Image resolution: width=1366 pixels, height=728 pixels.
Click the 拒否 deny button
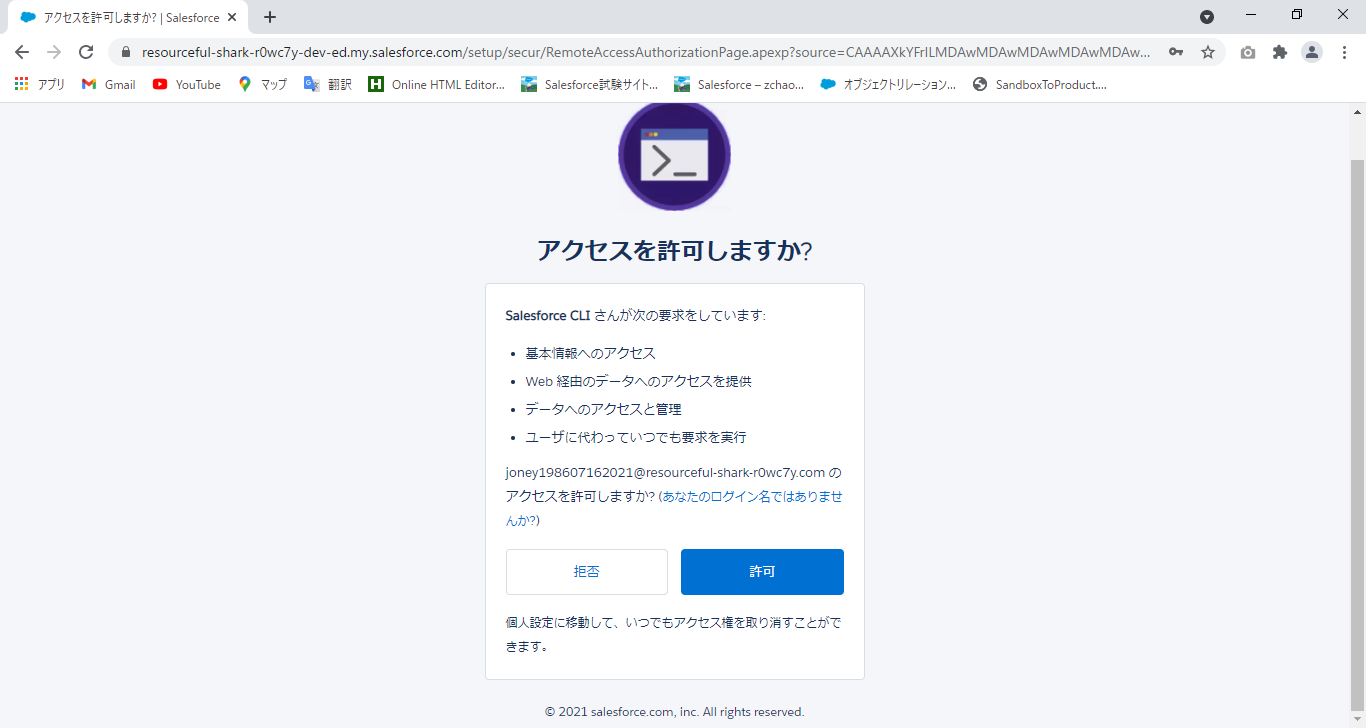point(587,572)
